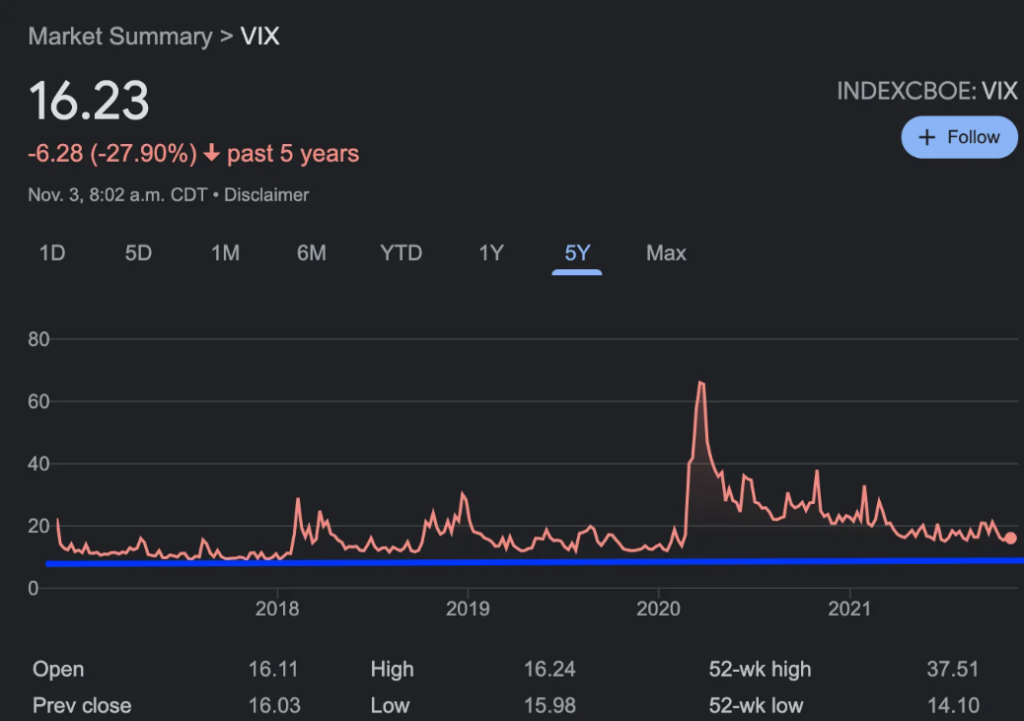
Task: Show the 1Y chart range
Action: [x=491, y=253]
